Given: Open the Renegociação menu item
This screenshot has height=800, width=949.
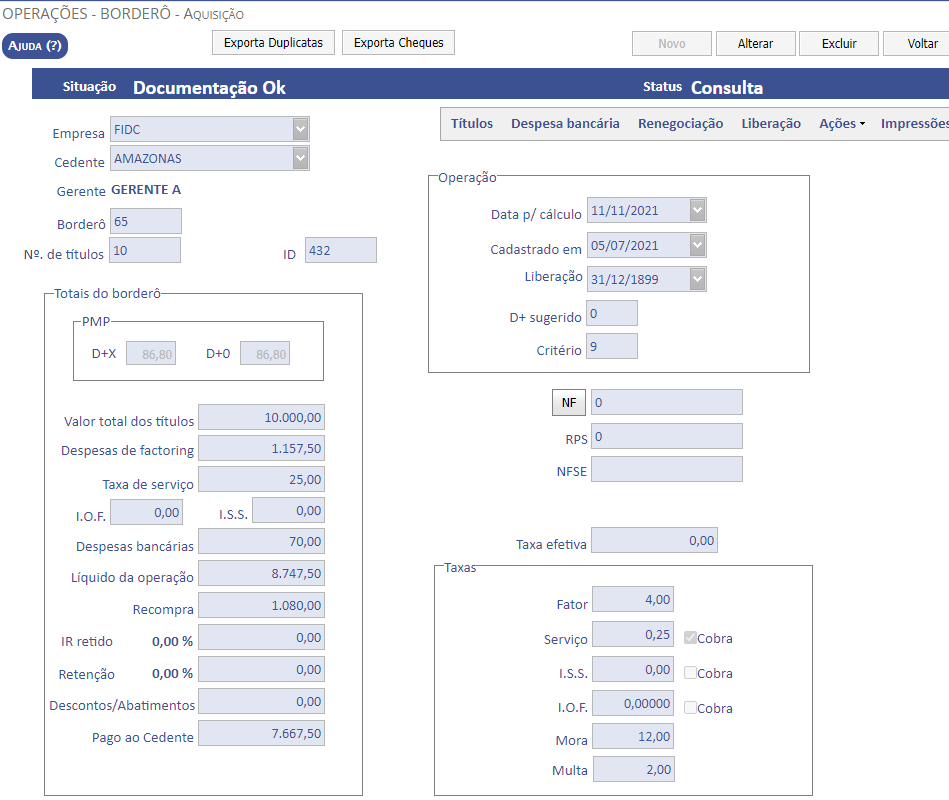Looking at the screenshot, I should (x=680, y=124).
